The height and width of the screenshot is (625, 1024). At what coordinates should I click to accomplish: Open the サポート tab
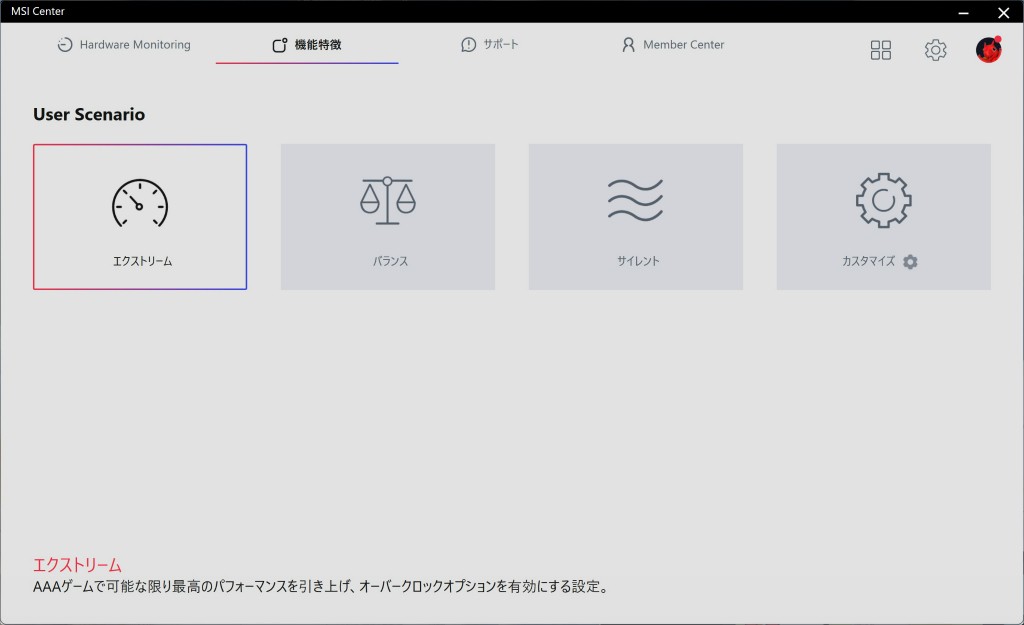pyautogui.click(x=501, y=45)
